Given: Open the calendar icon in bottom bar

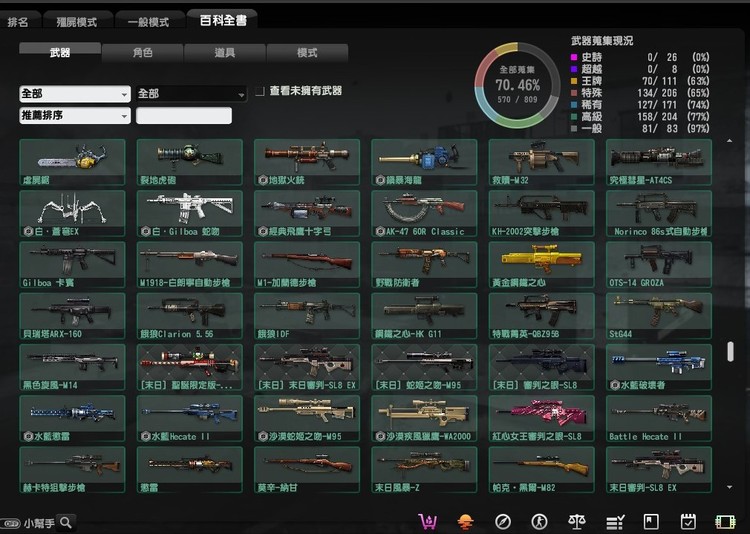Looking at the screenshot, I should click(x=688, y=522).
